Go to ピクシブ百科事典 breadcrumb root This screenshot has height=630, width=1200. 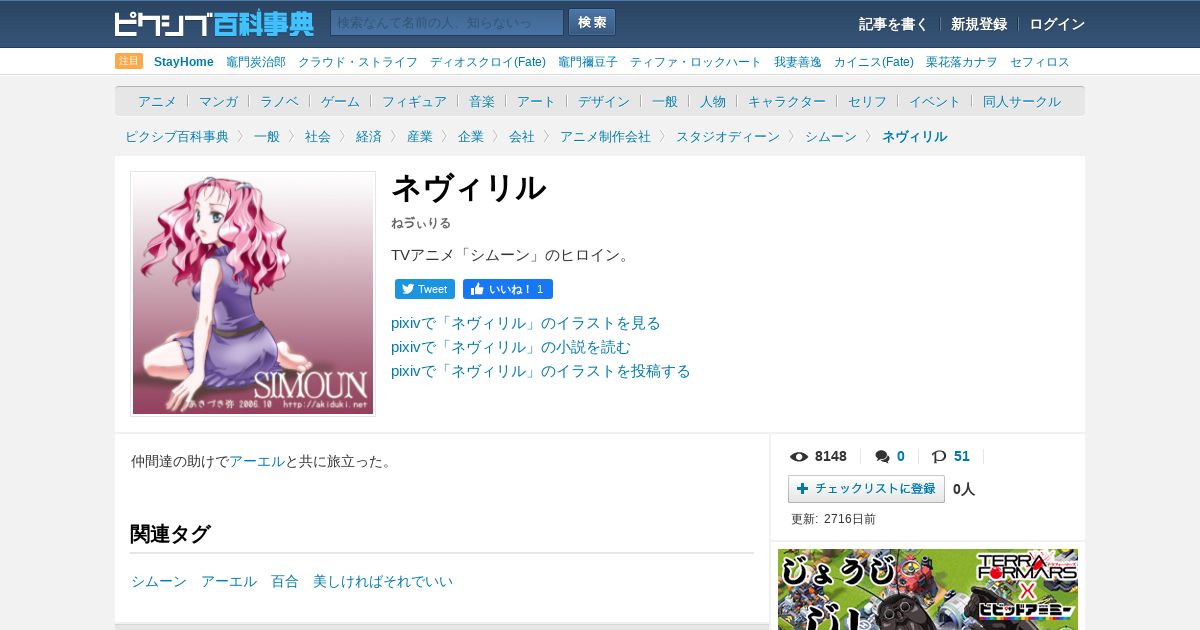(x=177, y=136)
